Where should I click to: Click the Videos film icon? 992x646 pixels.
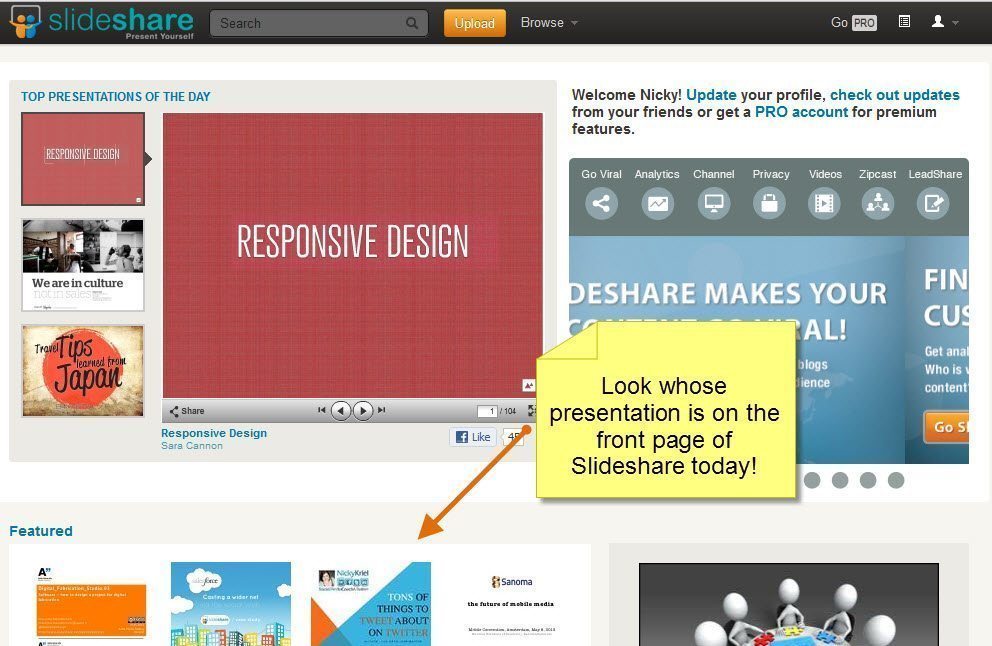(x=824, y=204)
